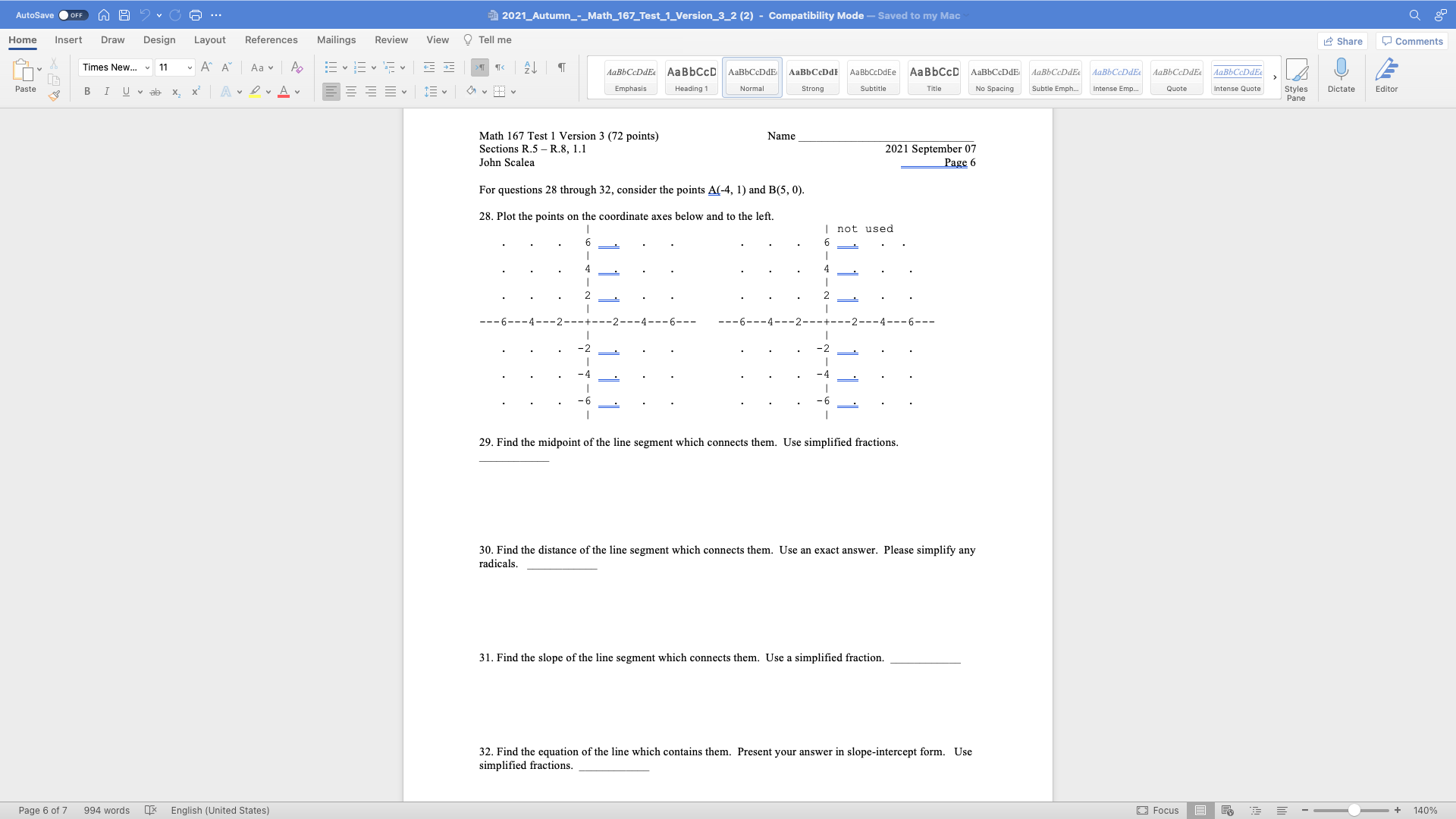Click the Share button
This screenshot has width=1456, height=819.
pos(1343,41)
